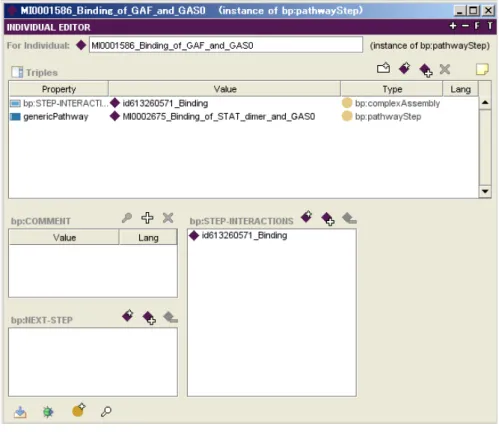Click the magnifier search icon at bottom
The height and width of the screenshot is (433, 499).
click(x=106, y=412)
